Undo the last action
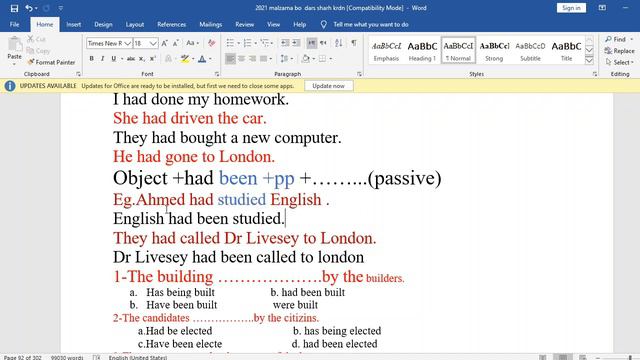The width and height of the screenshot is (640, 360). [x=29, y=8]
